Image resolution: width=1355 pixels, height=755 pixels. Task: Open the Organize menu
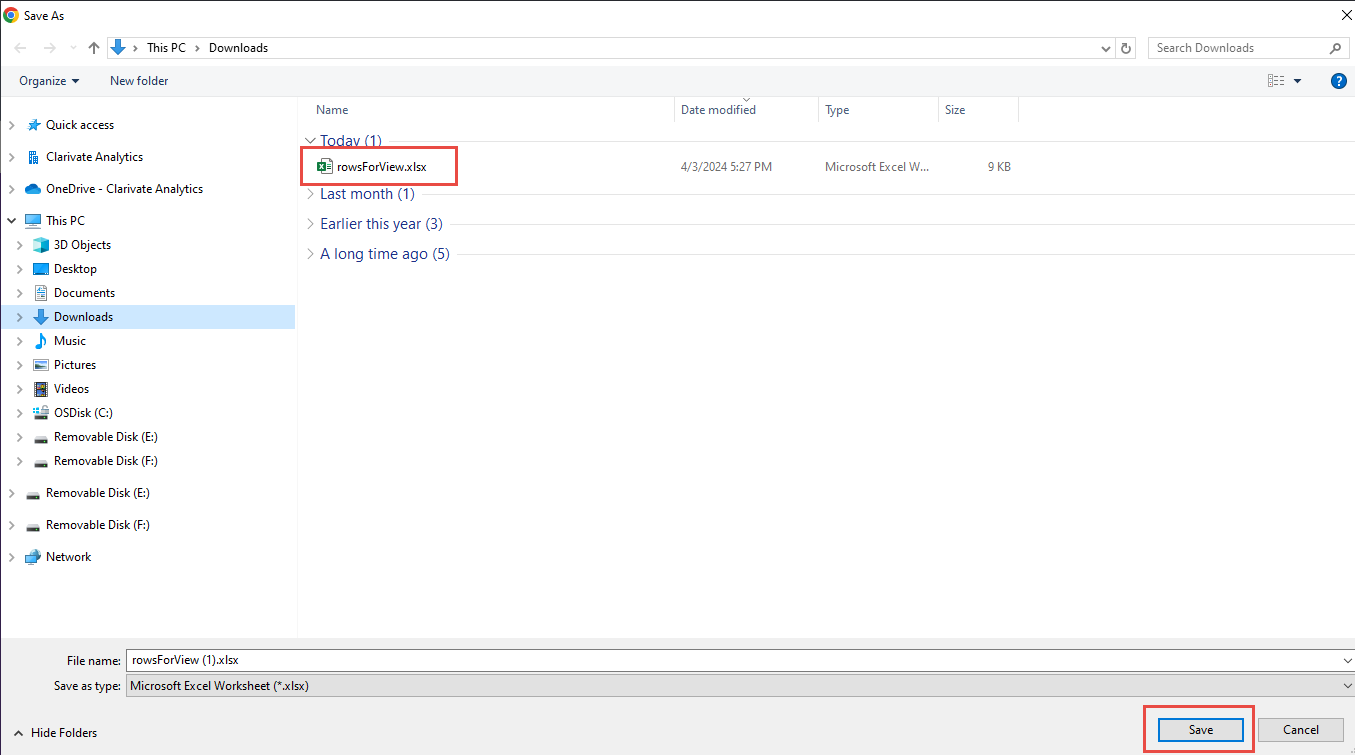49,81
